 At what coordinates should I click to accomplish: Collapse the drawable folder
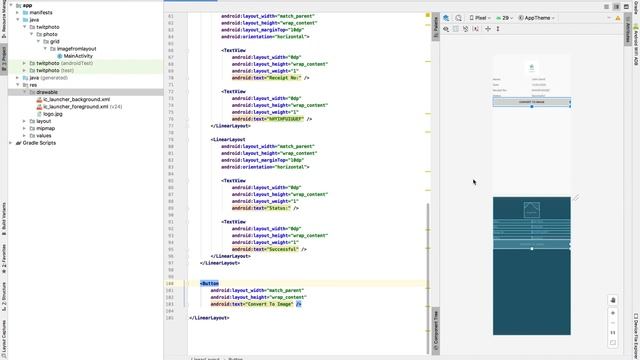point(25,92)
